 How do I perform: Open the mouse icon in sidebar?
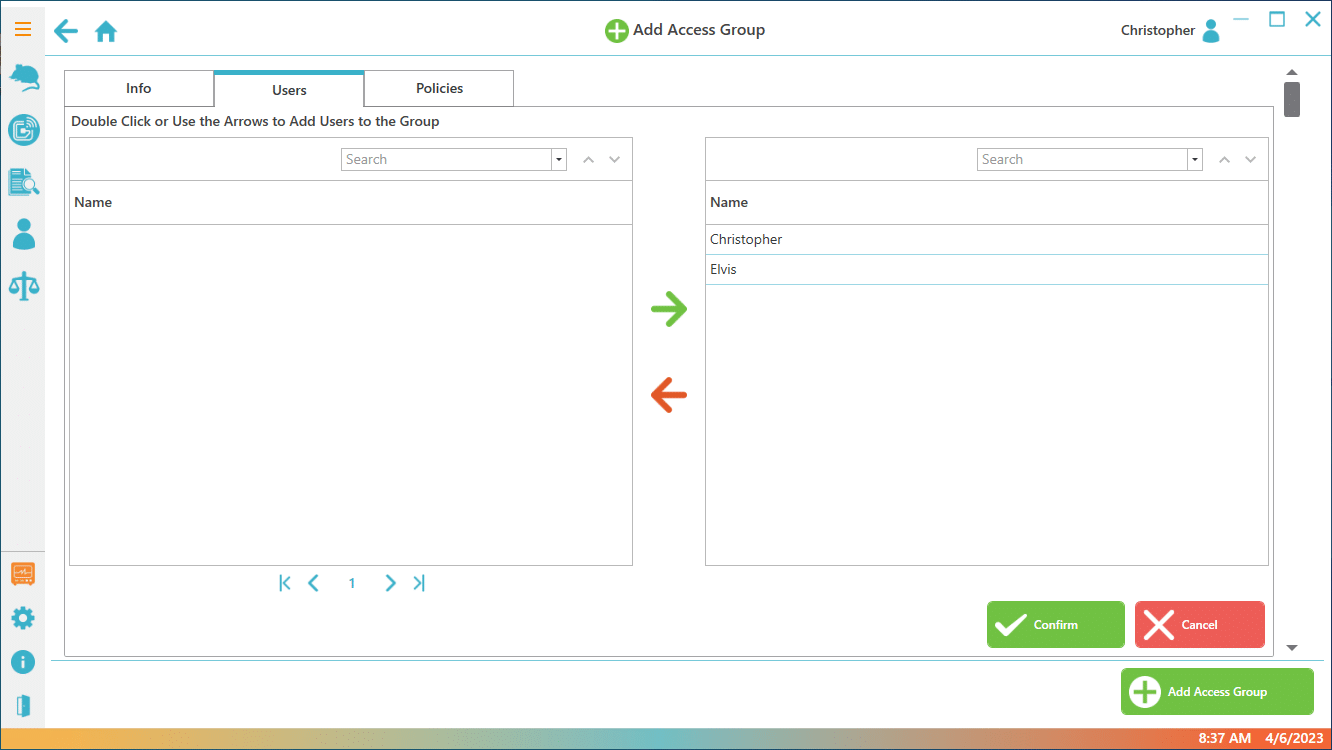click(x=23, y=78)
